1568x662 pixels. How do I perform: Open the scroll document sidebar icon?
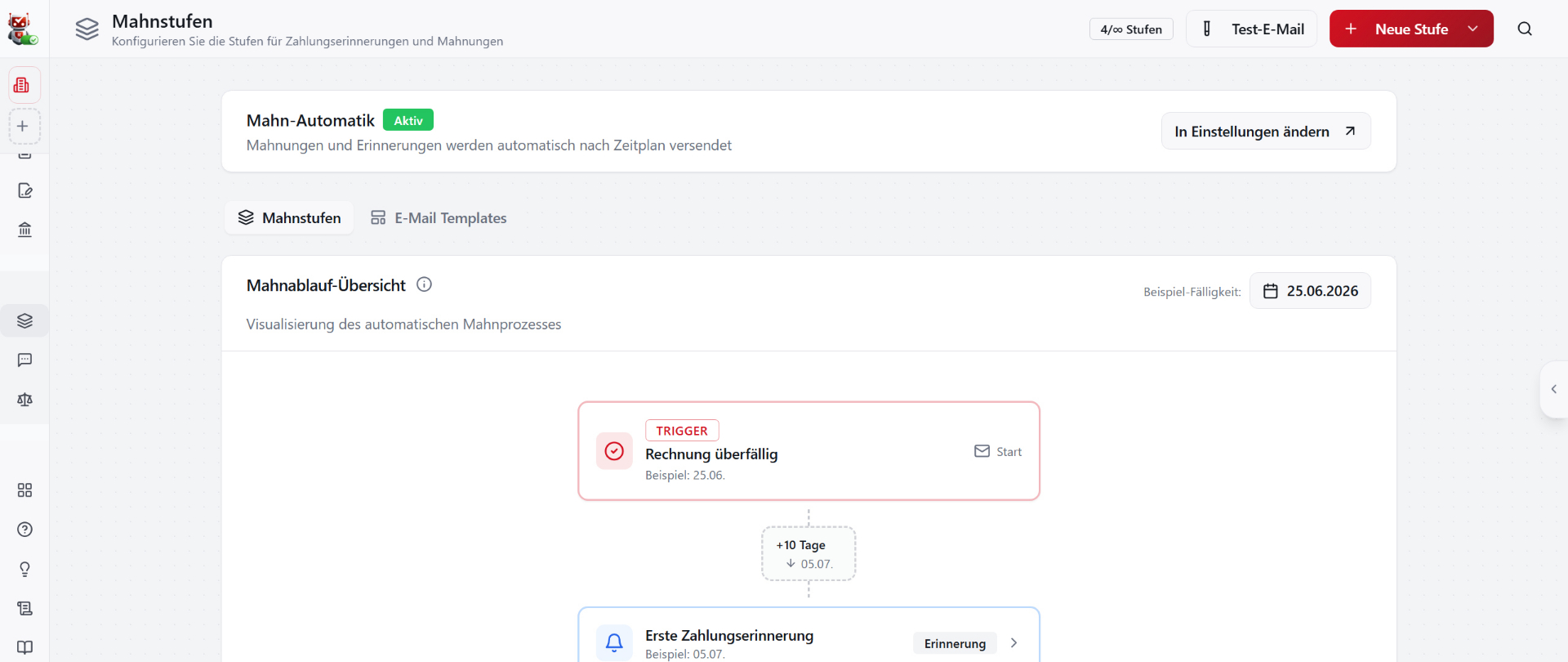[x=24, y=608]
